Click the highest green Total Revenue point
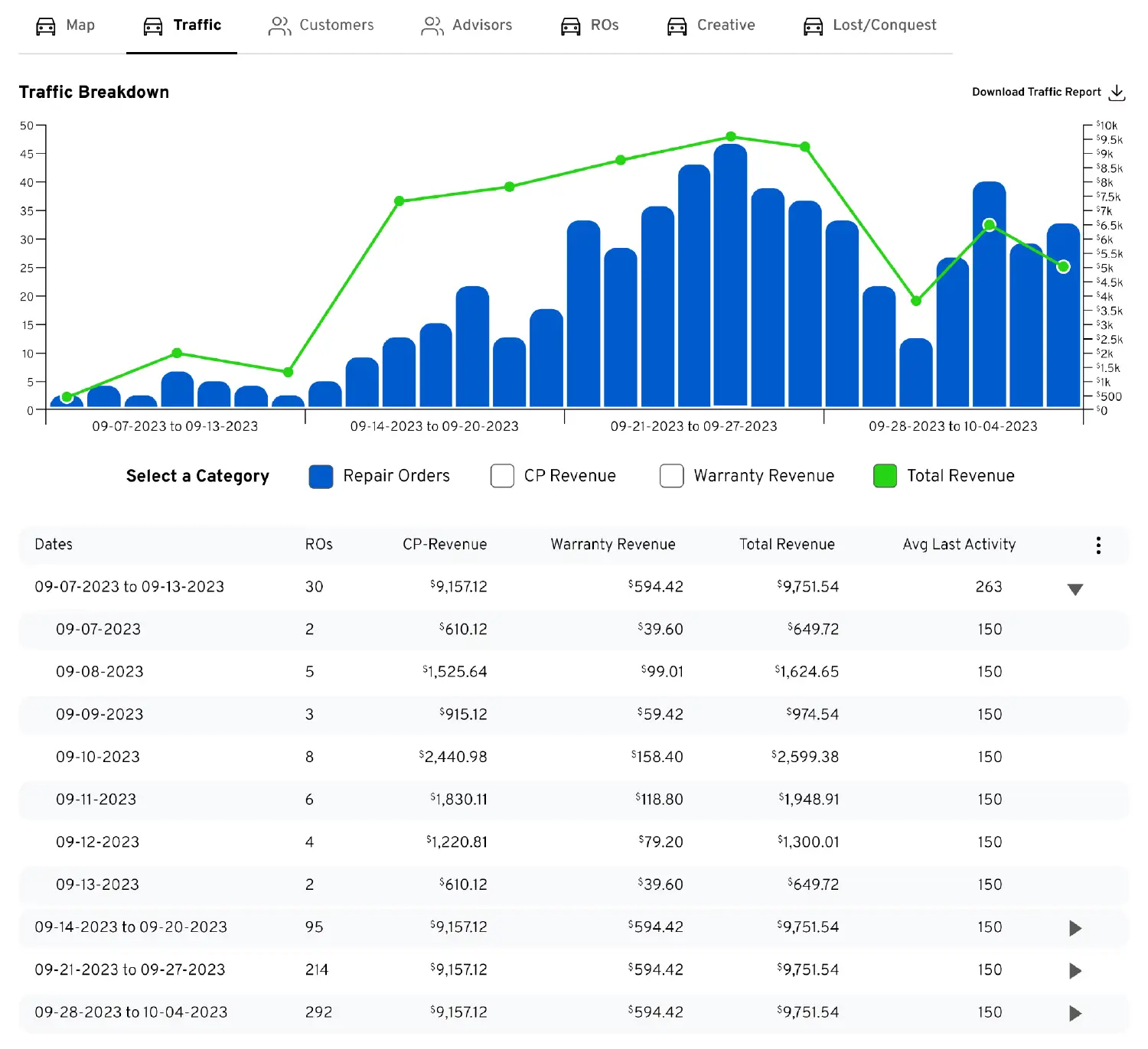This screenshot has width=1148, height=1049. pos(731,136)
